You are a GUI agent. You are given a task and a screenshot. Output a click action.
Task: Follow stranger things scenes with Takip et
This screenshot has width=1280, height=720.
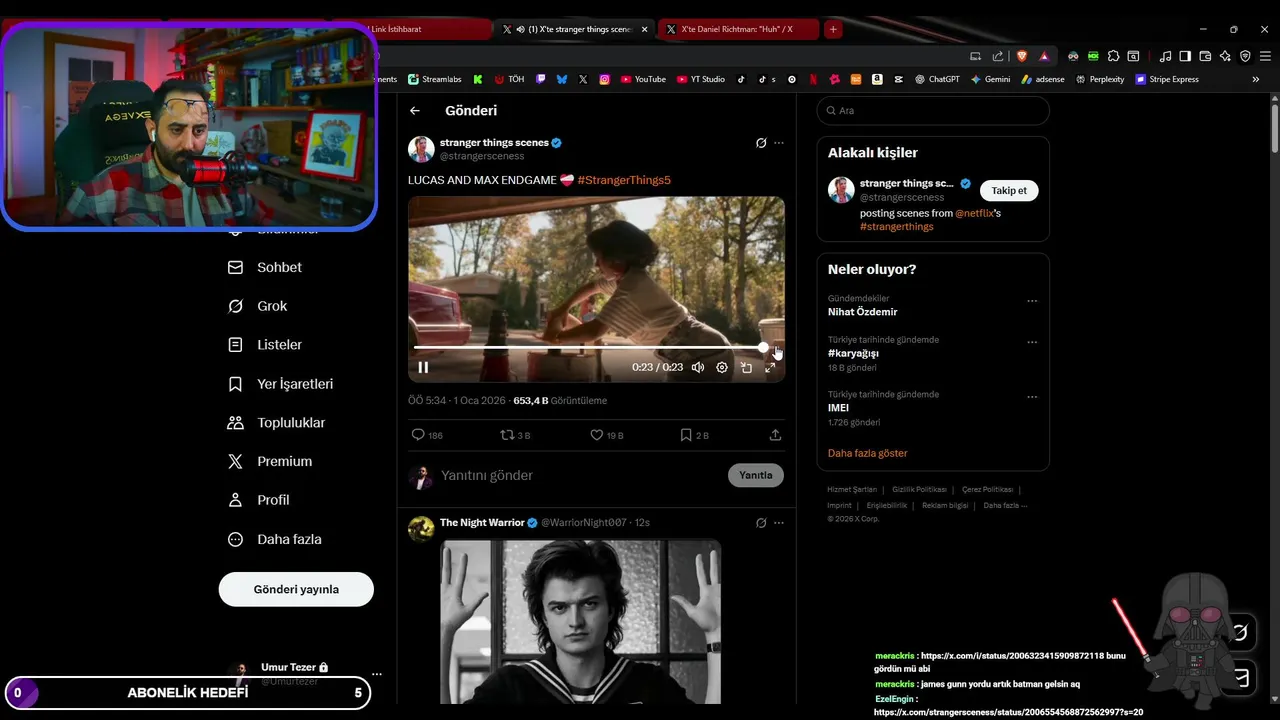point(1009,190)
